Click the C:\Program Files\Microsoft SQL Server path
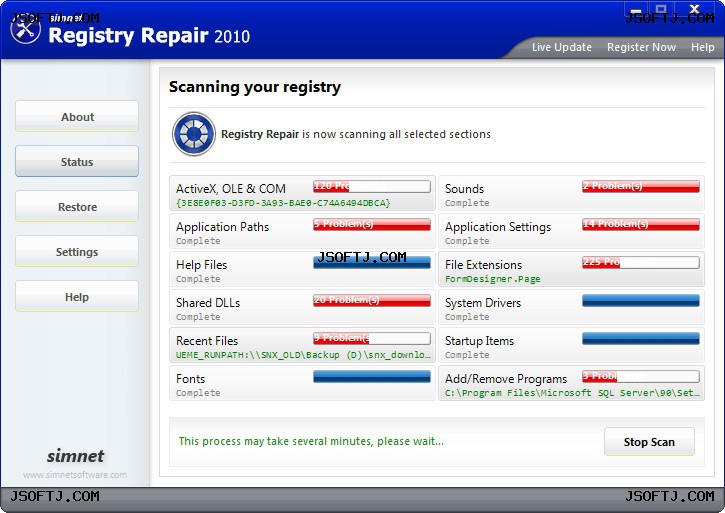Viewport: 725px width, 513px height. tap(572, 393)
